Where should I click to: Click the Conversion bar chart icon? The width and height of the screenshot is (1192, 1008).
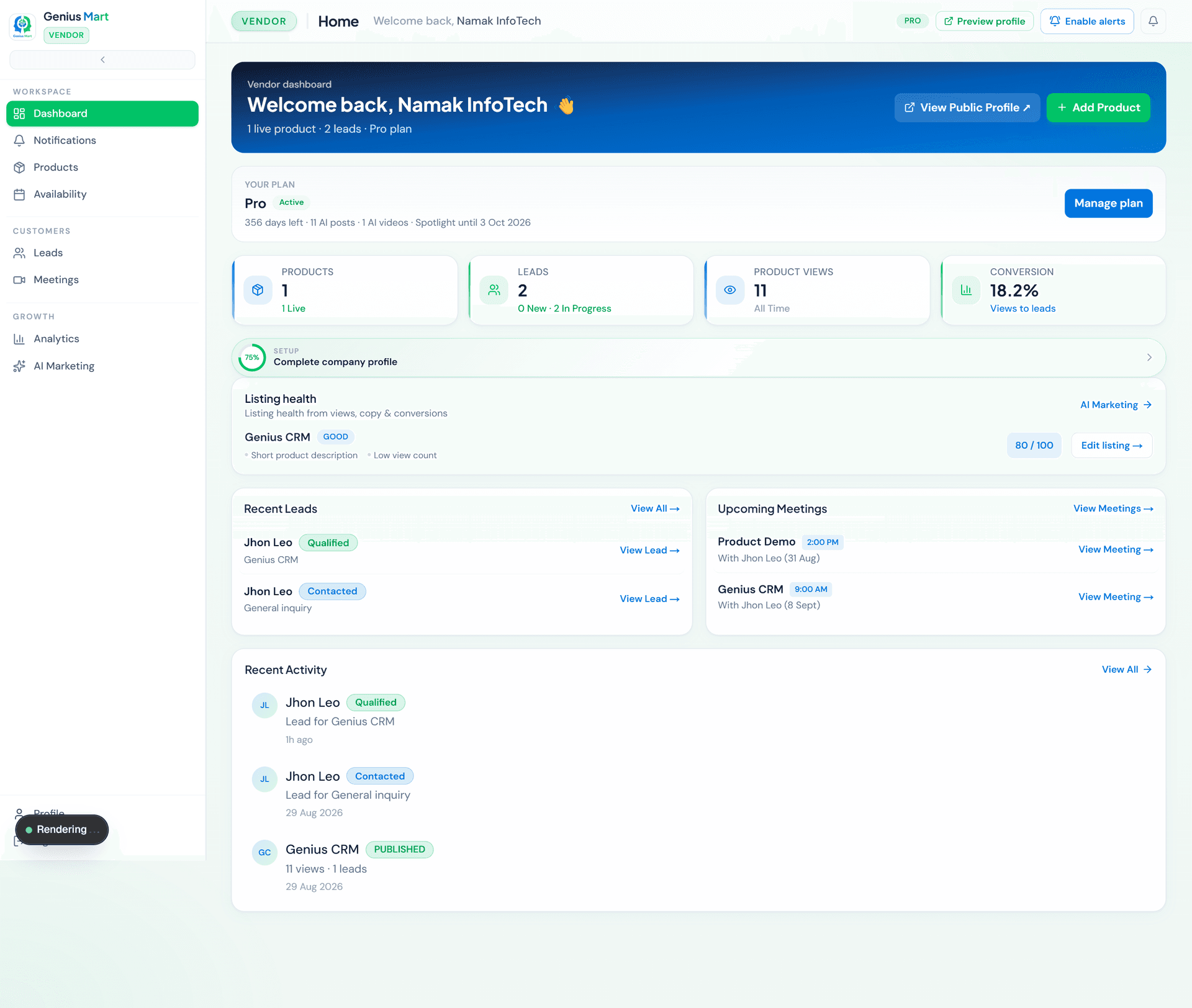click(x=966, y=290)
